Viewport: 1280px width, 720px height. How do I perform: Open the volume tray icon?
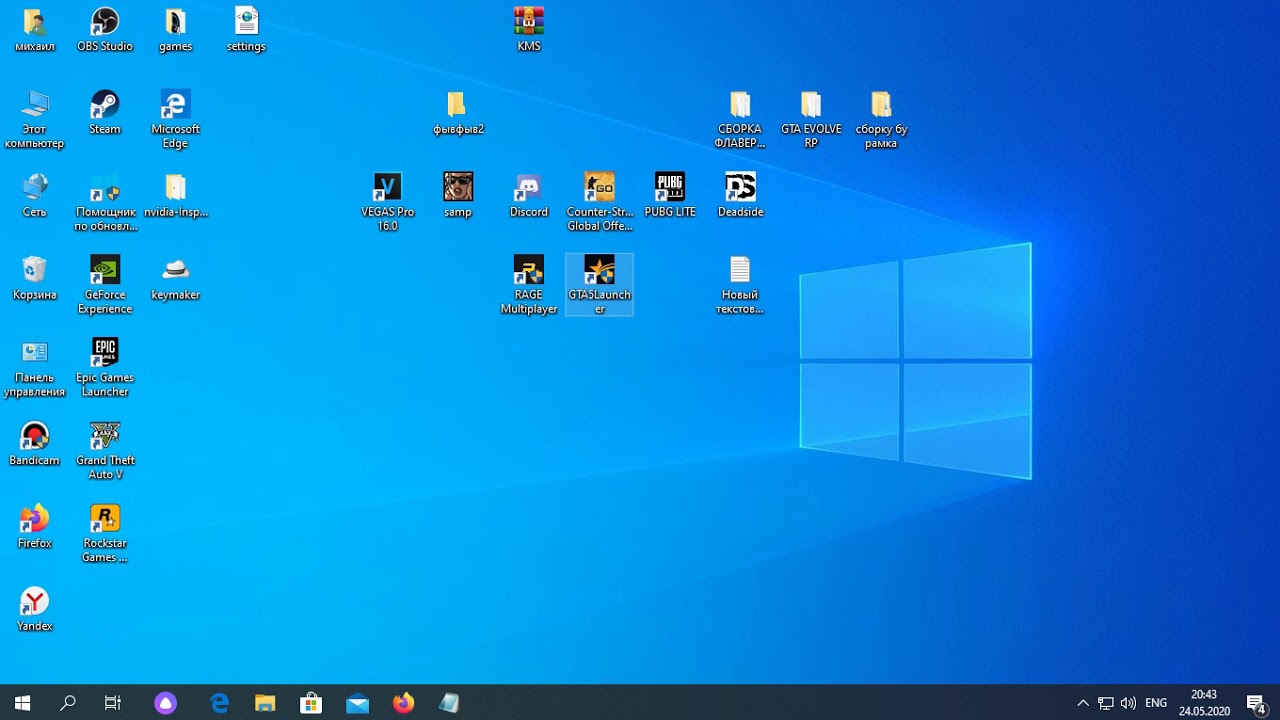pos(1129,703)
